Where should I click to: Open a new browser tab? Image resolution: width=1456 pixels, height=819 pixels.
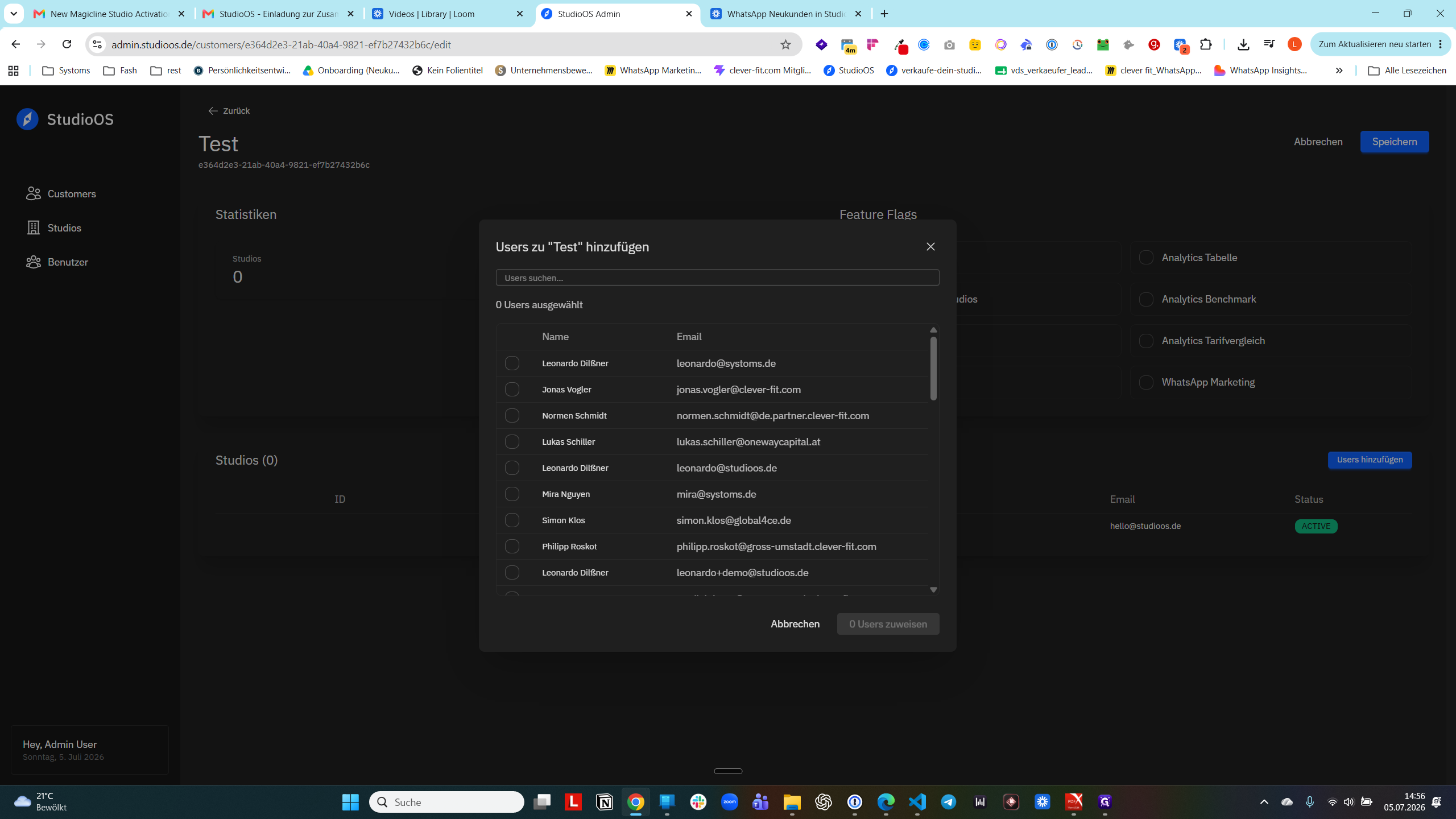click(884, 14)
